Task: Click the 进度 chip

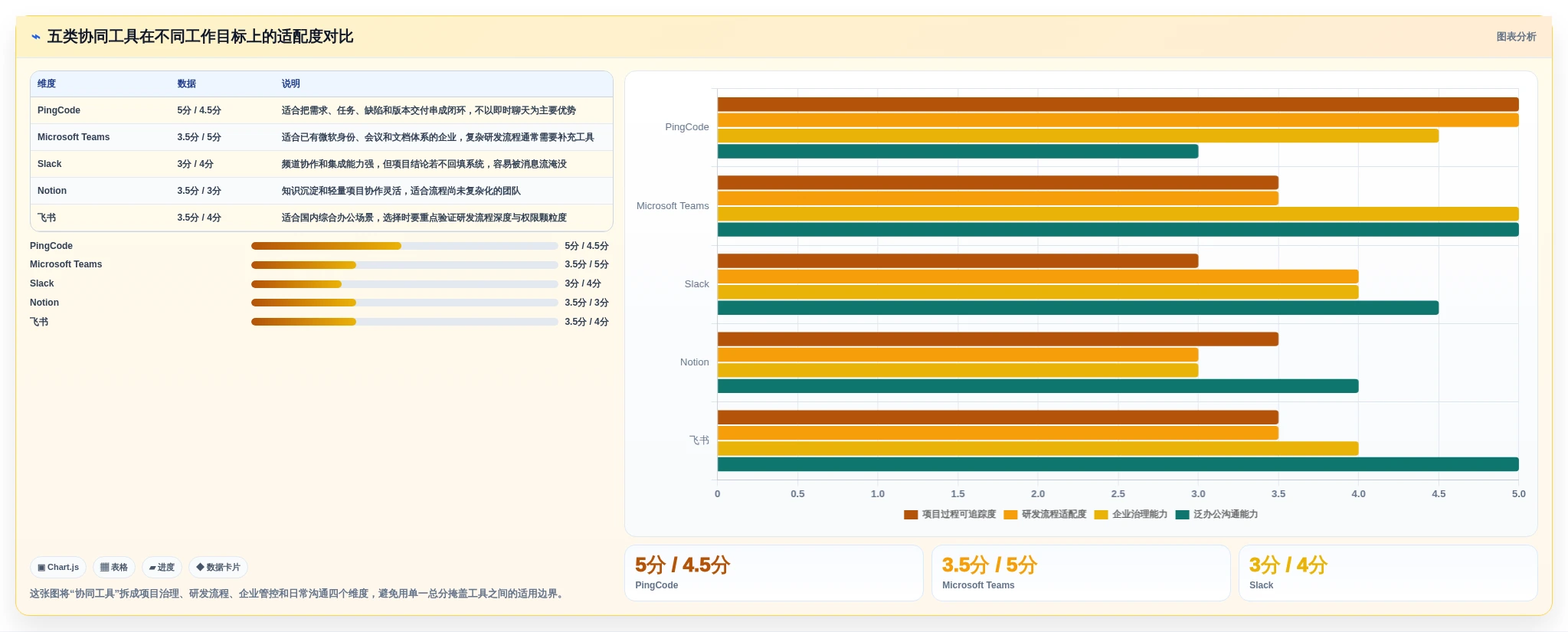Action: (x=162, y=568)
